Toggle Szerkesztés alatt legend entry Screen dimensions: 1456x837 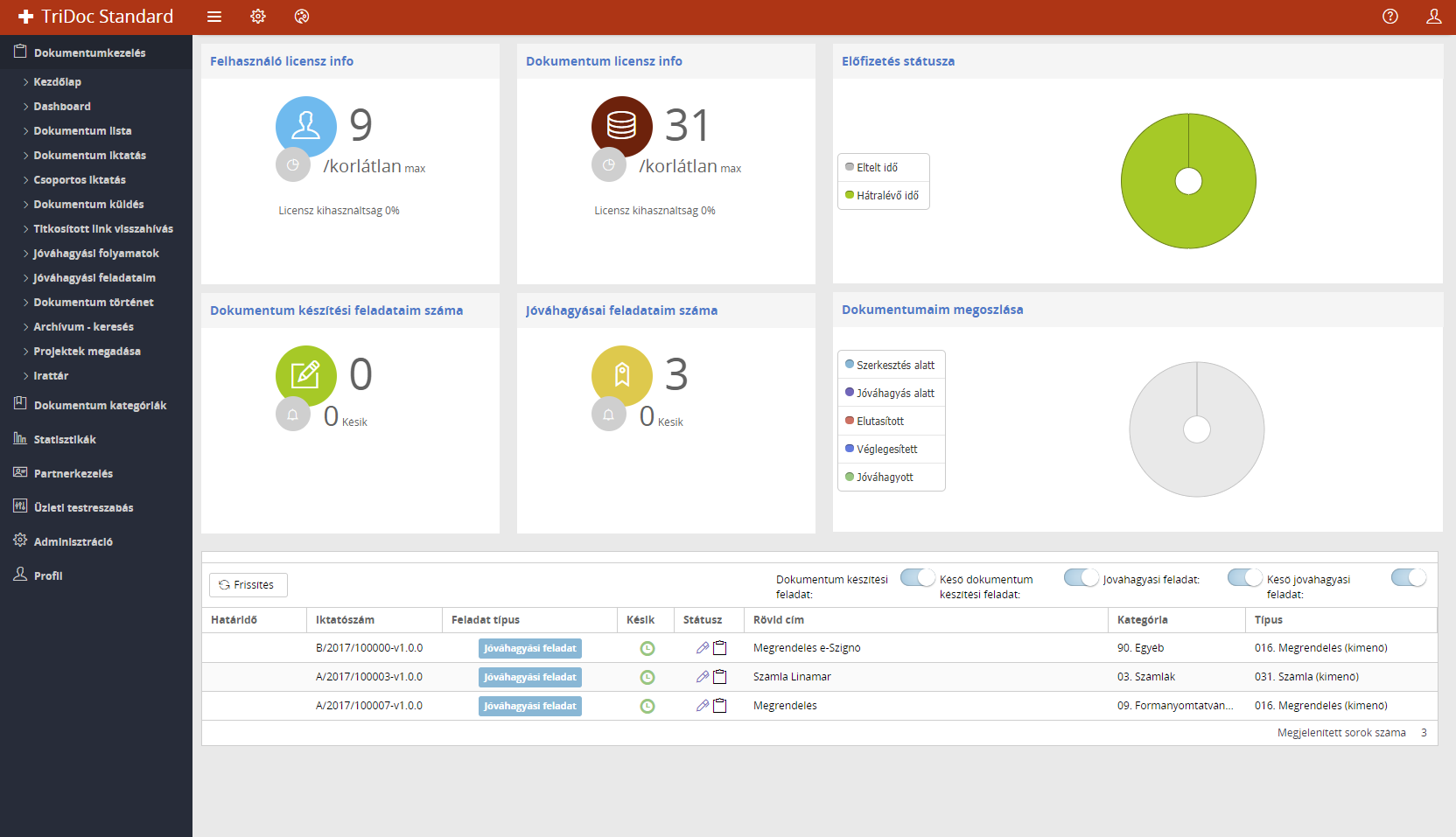point(891,365)
